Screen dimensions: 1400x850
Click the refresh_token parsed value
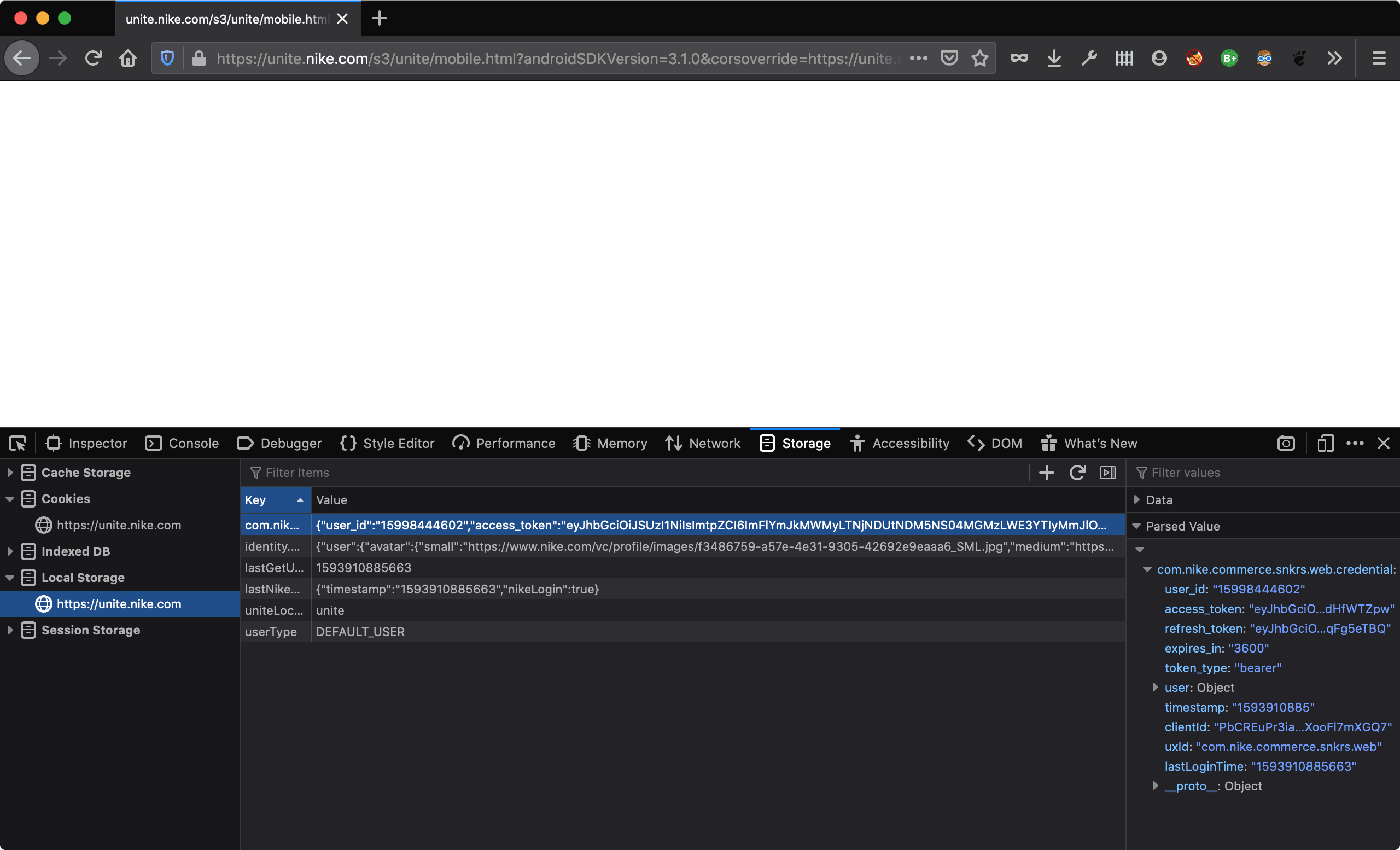coord(1321,628)
